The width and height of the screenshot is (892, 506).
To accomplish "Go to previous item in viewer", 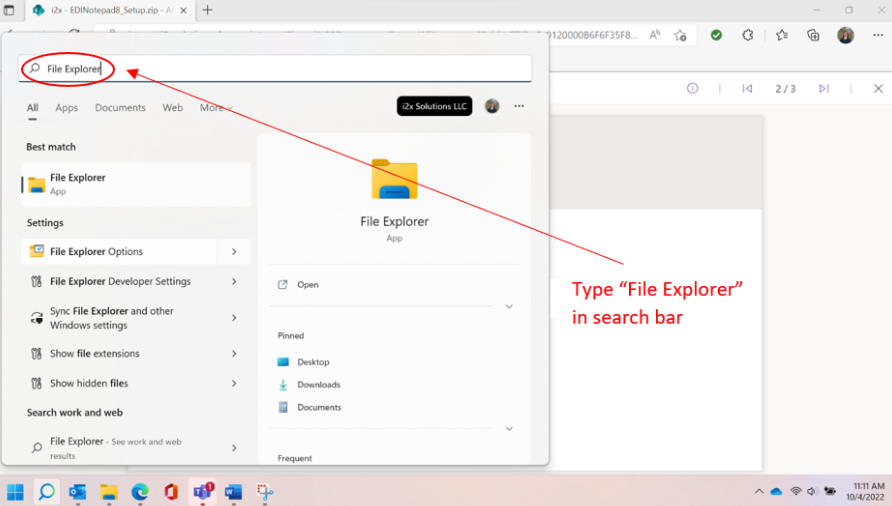I will [748, 88].
